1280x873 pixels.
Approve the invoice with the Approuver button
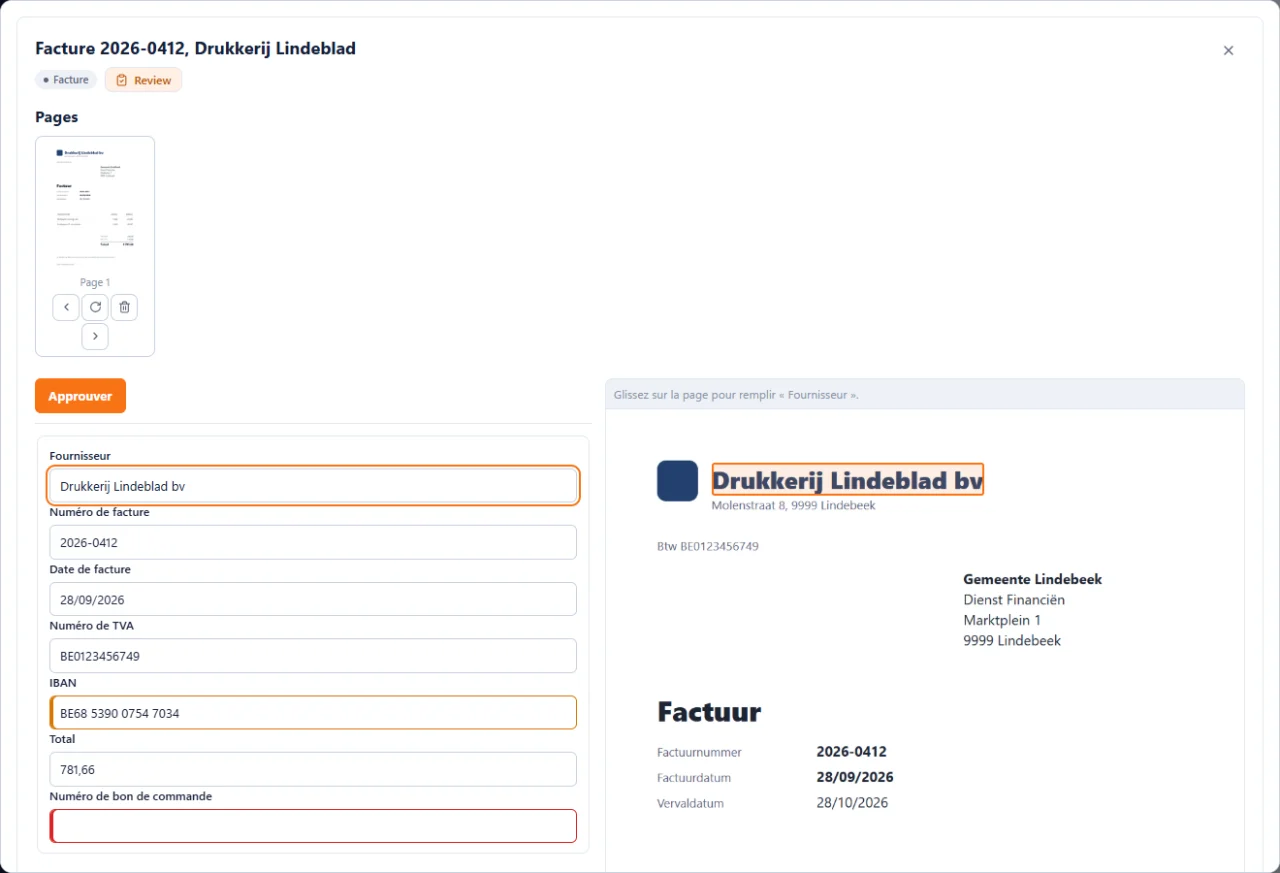point(80,396)
